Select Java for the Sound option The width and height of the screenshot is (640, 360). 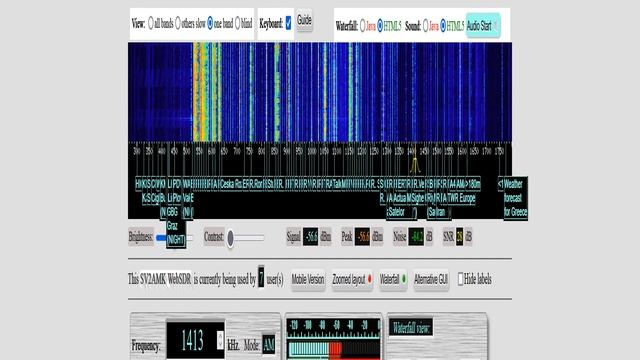click(425, 26)
